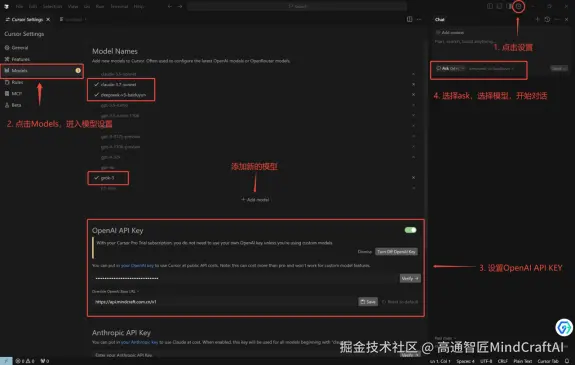Delete the grok-3 model with its X

[413, 178]
